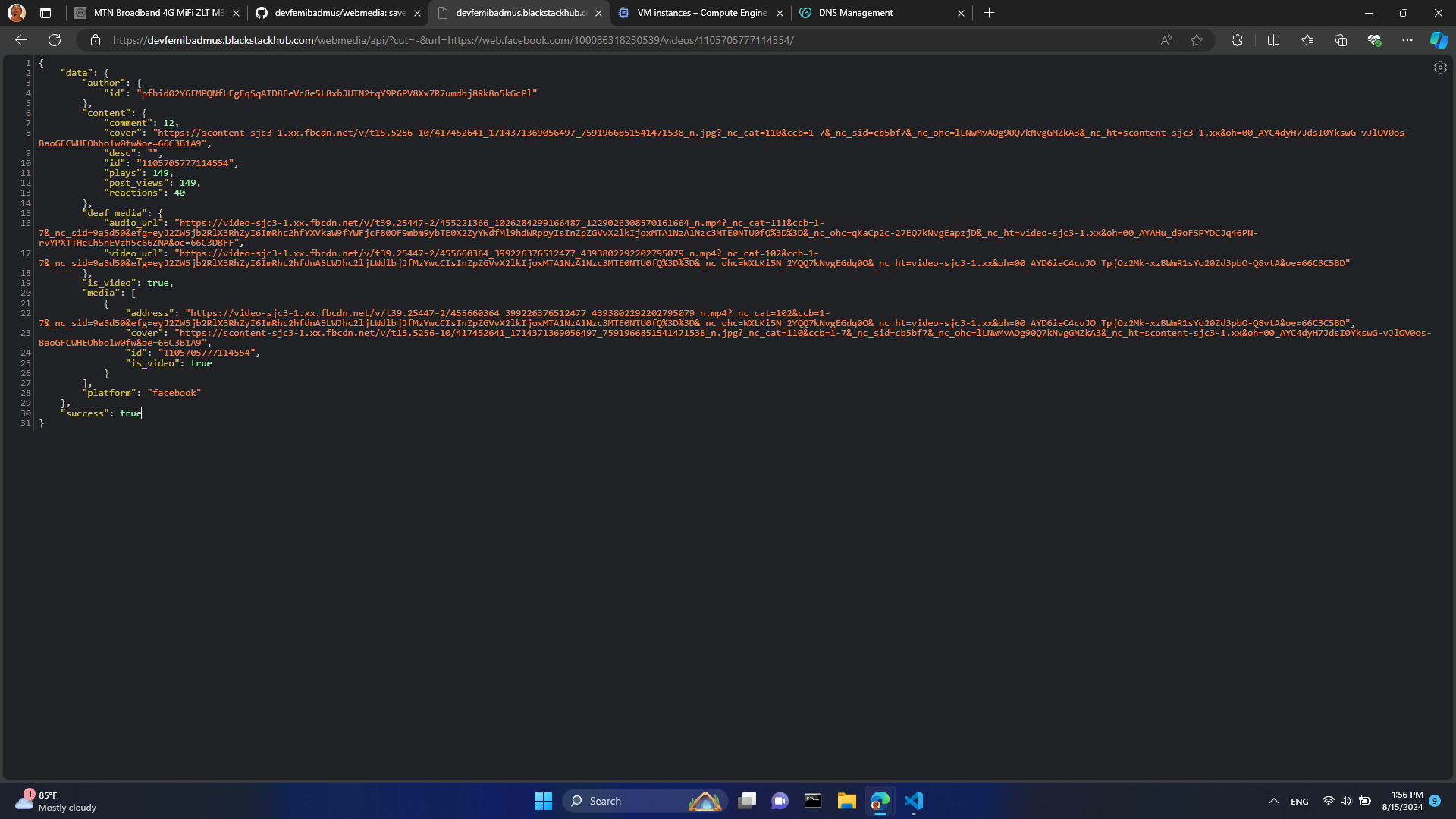Screen dimensions: 1456x819
Task: Open the Collections icon in toolbar
Action: [x=1341, y=40]
